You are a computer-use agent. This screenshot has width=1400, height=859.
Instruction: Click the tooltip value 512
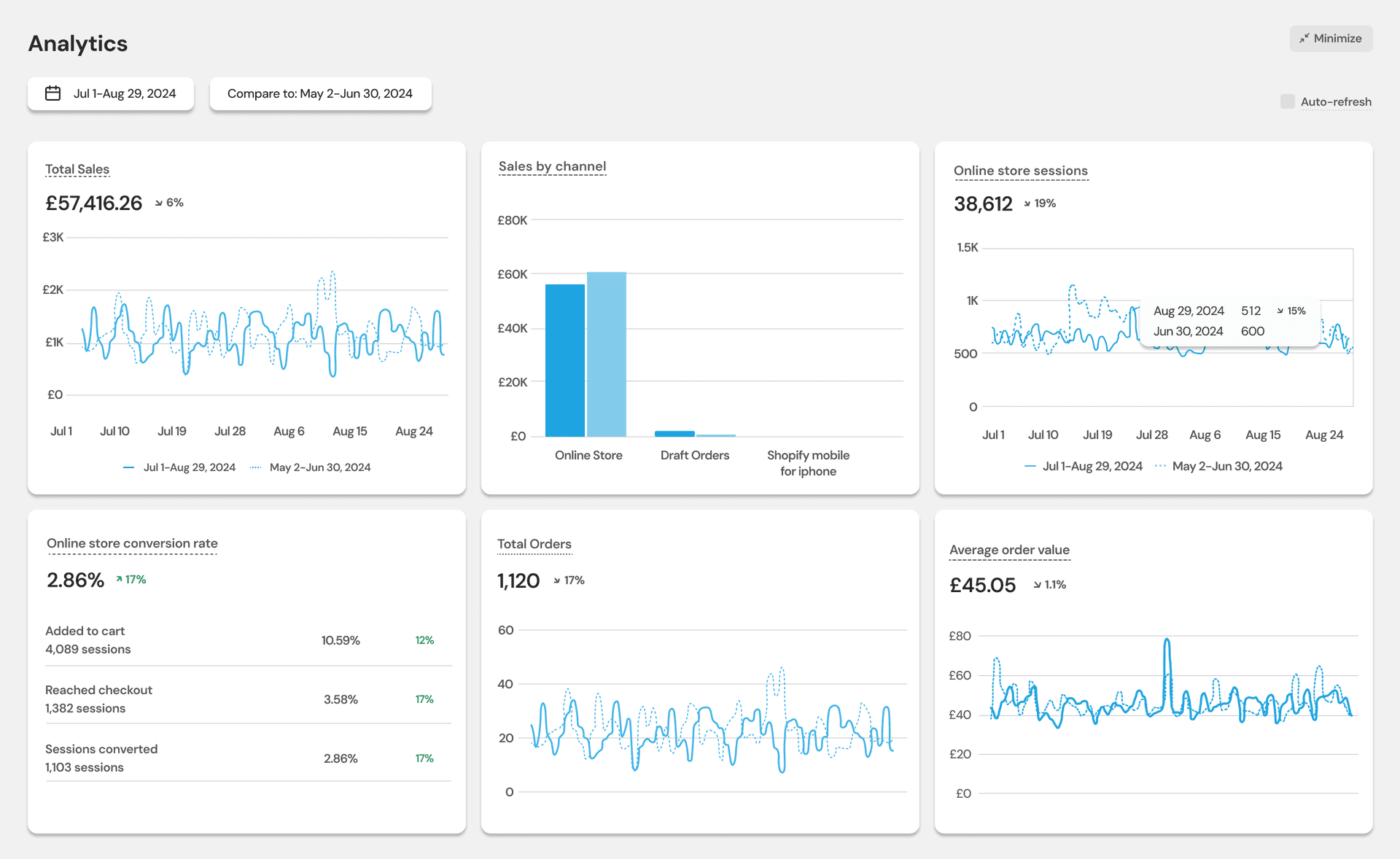pyautogui.click(x=1251, y=311)
